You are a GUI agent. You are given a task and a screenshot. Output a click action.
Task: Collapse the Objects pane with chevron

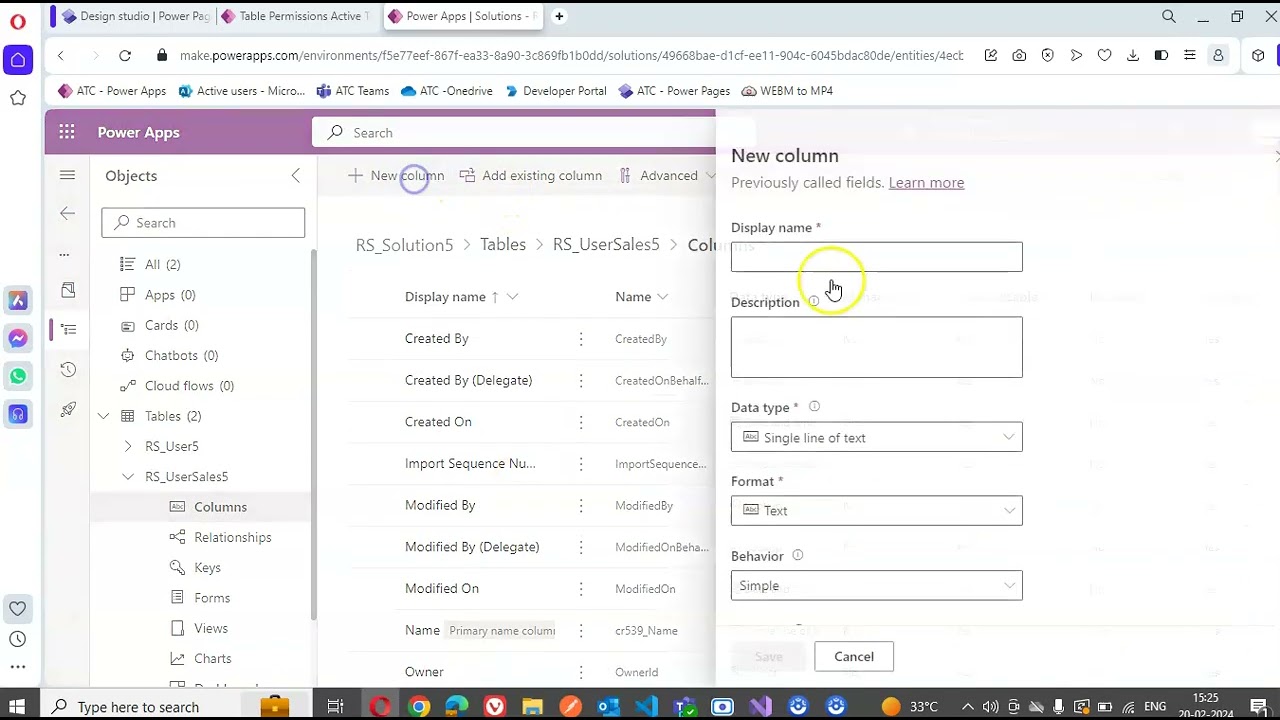point(295,175)
